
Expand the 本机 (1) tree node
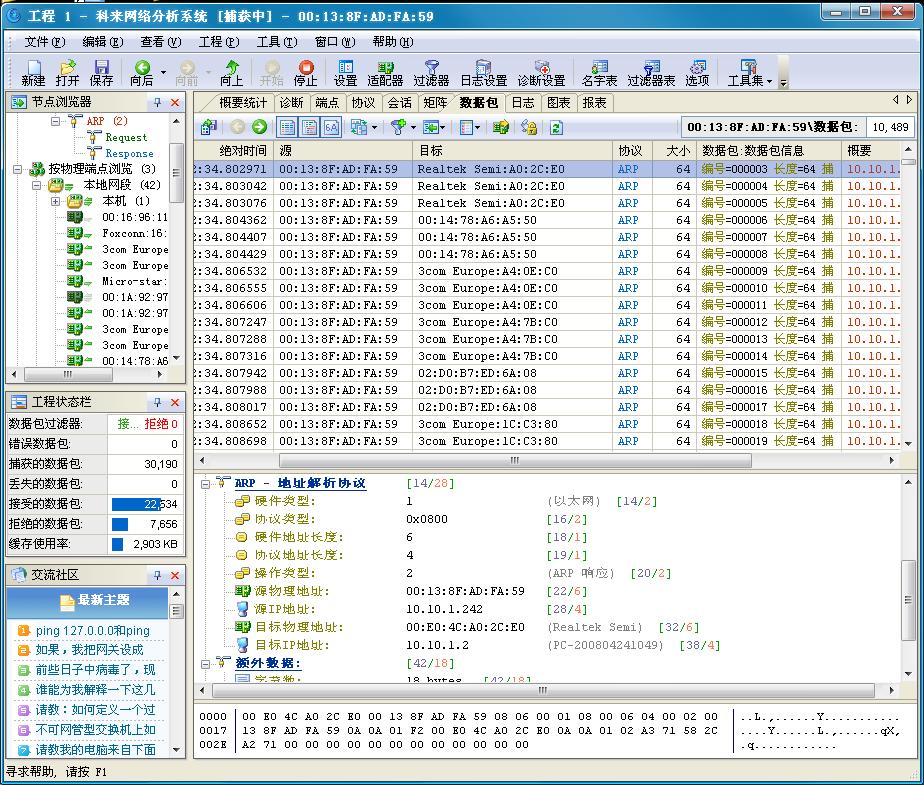[56, 201]
